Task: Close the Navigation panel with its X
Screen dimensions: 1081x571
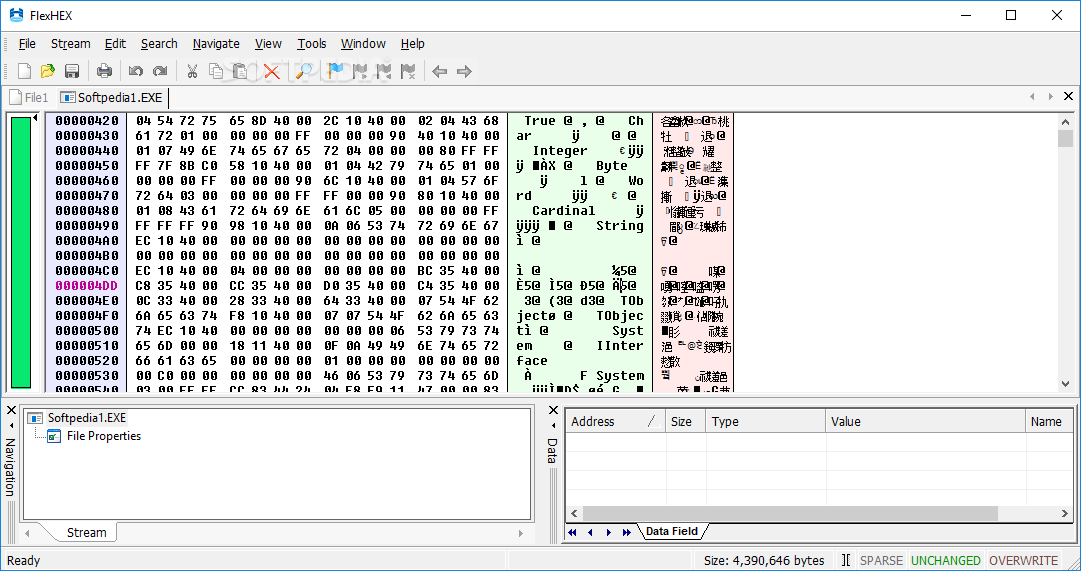Action: tap(11, 410)
